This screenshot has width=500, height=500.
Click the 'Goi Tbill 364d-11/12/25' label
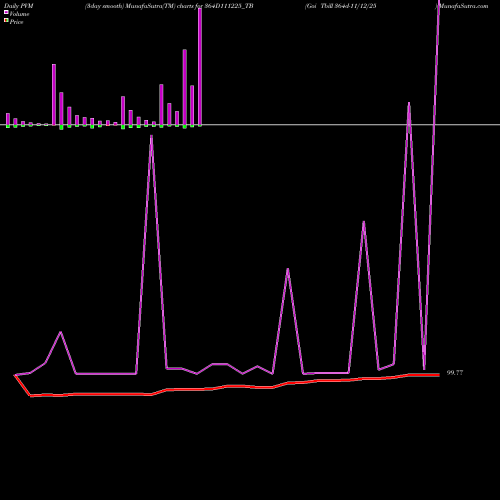click(341, 6)
